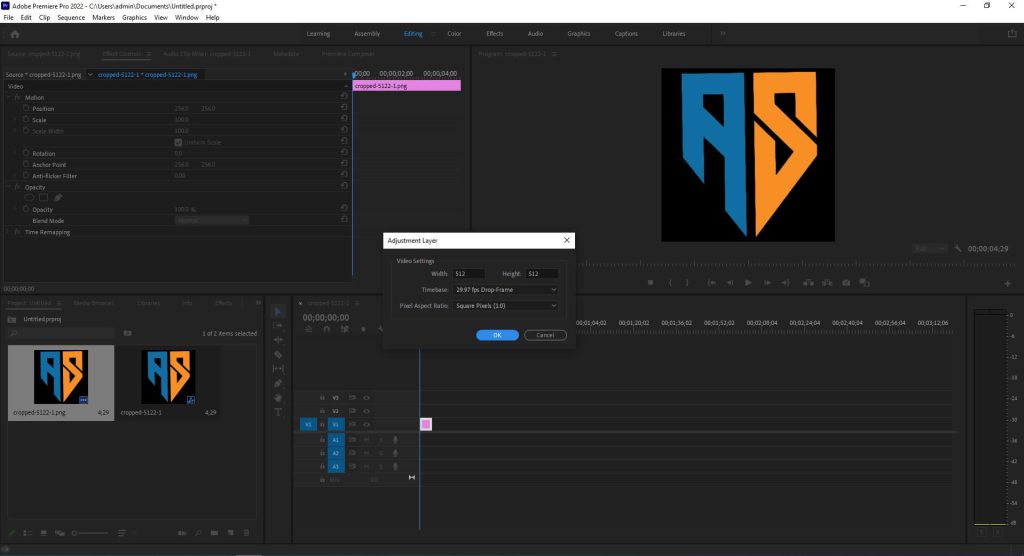Select the Pen tool in the tools panel
Screen dimensions: 1024x556
pos(278,383)
